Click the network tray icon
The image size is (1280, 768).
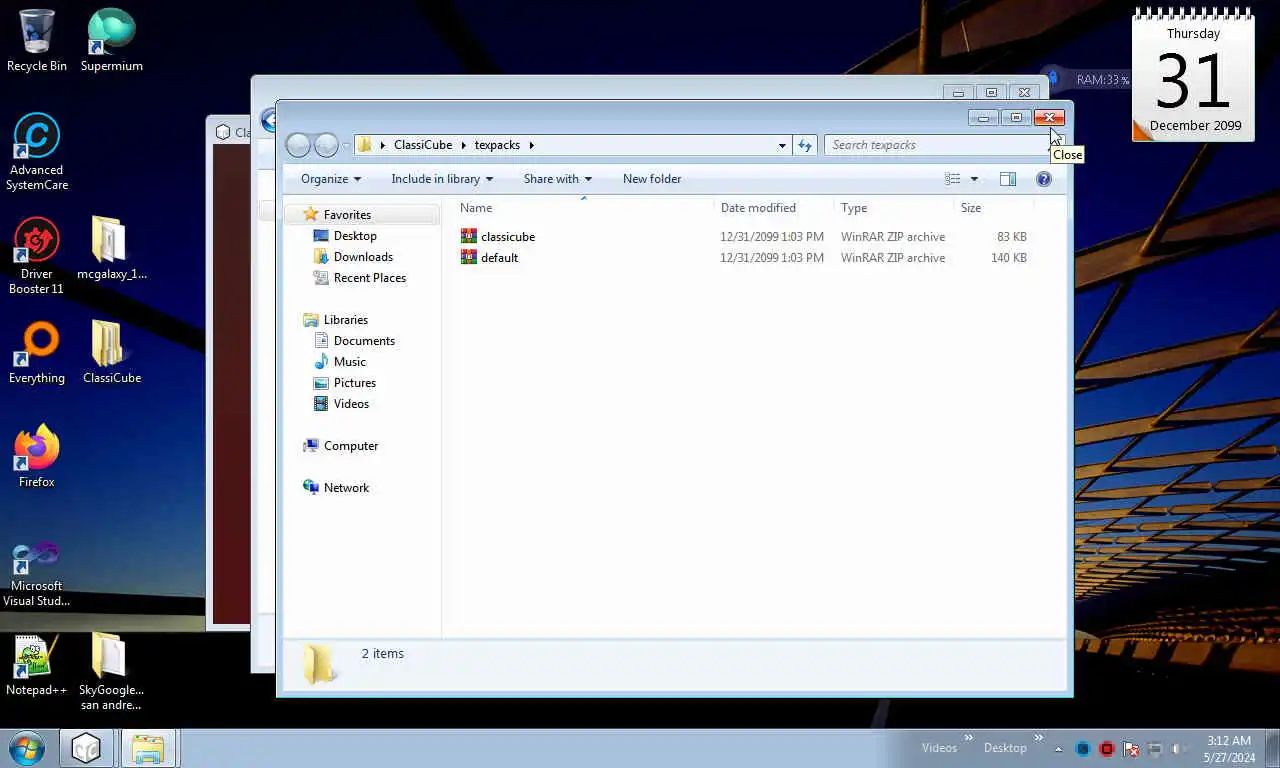(1155, 748)
